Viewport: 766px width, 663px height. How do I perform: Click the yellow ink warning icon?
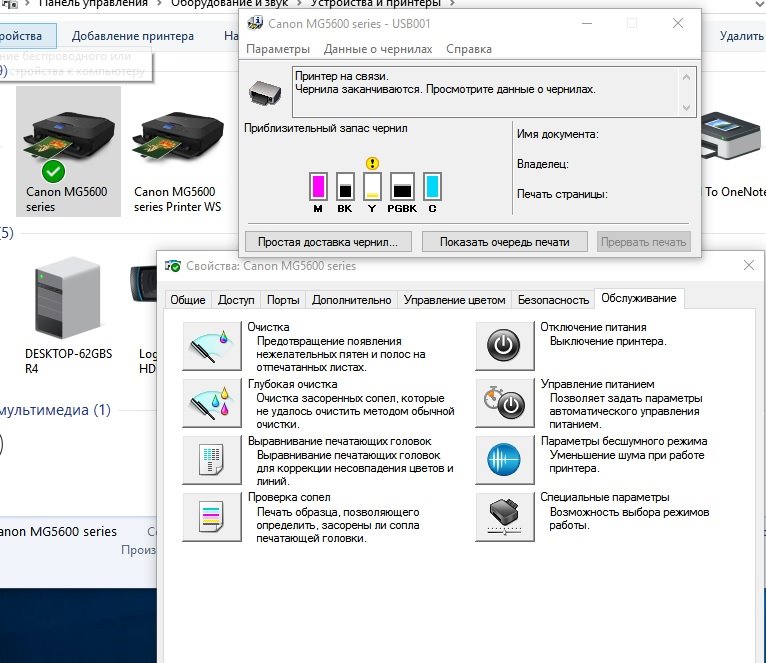[x=372, y=163]
